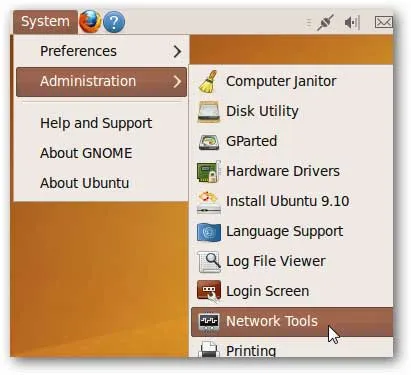Open Help and Support
Screen dimensions: 411x375
96,123
